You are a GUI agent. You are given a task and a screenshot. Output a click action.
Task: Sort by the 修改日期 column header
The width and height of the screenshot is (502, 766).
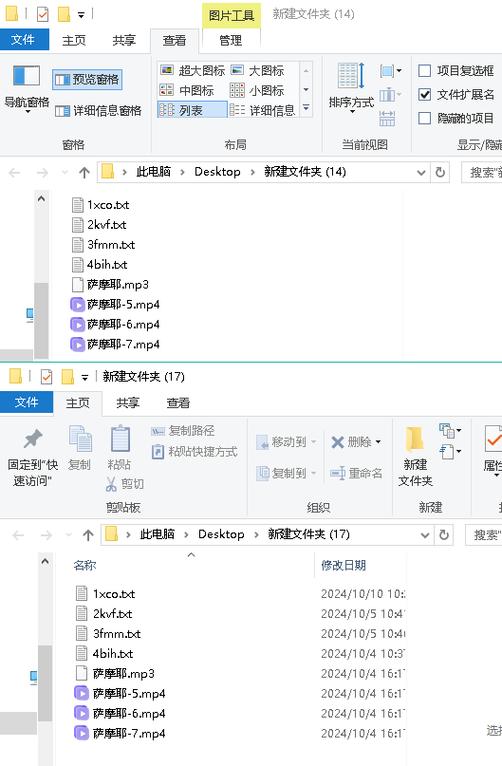click(x=343, y=566)
